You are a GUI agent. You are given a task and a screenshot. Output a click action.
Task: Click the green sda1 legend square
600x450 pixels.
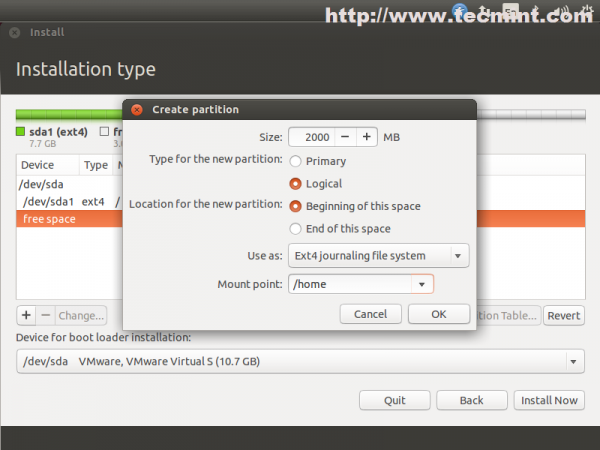click(x=20, y=132)
